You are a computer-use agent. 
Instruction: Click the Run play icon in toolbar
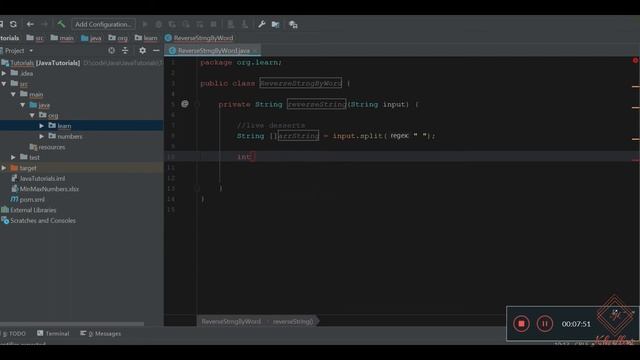145,24
